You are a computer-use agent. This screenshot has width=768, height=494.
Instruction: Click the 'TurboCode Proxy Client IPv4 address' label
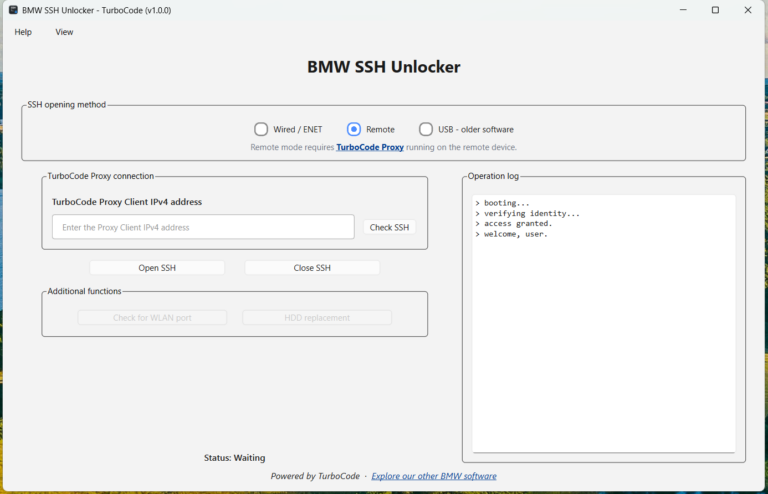pos(127,202)
